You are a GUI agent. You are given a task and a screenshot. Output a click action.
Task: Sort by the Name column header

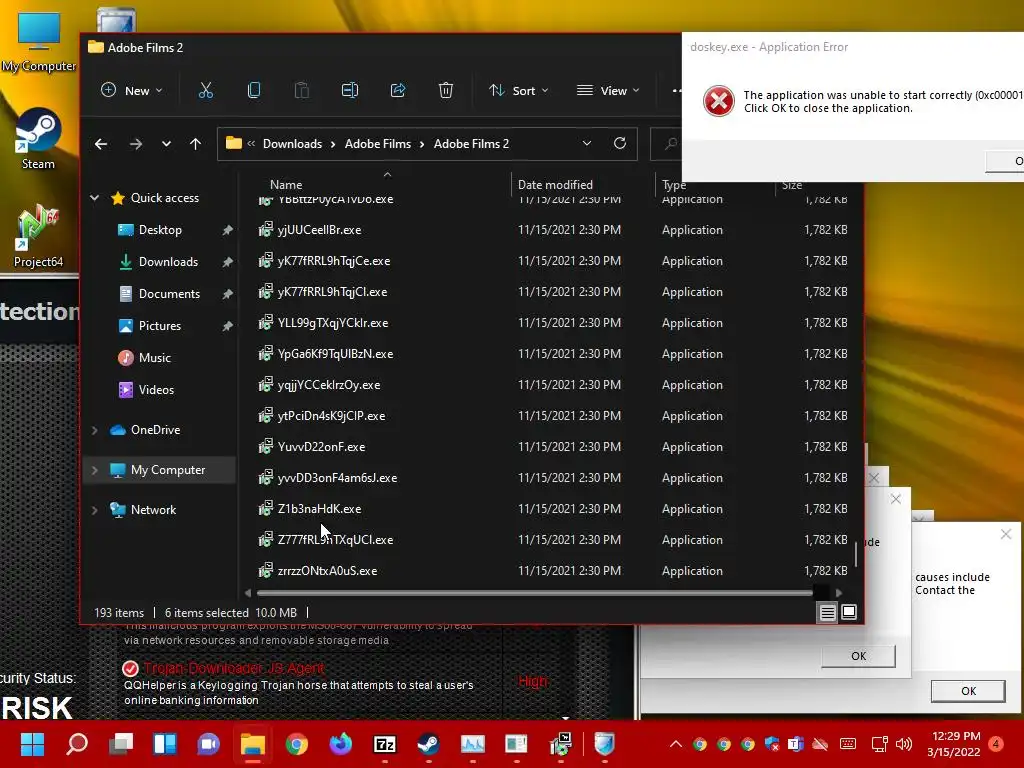pyautogui.click(x=286, y=185)
